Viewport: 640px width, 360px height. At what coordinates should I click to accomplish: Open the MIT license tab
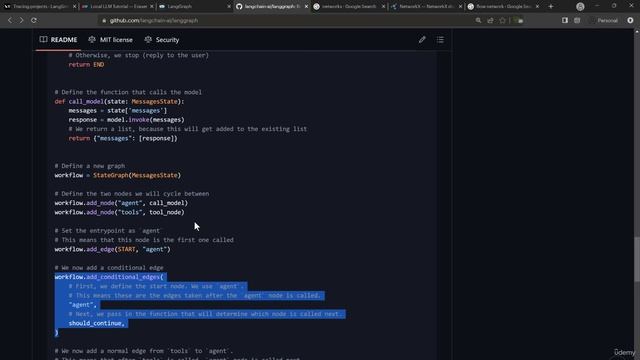coord(111,40)
